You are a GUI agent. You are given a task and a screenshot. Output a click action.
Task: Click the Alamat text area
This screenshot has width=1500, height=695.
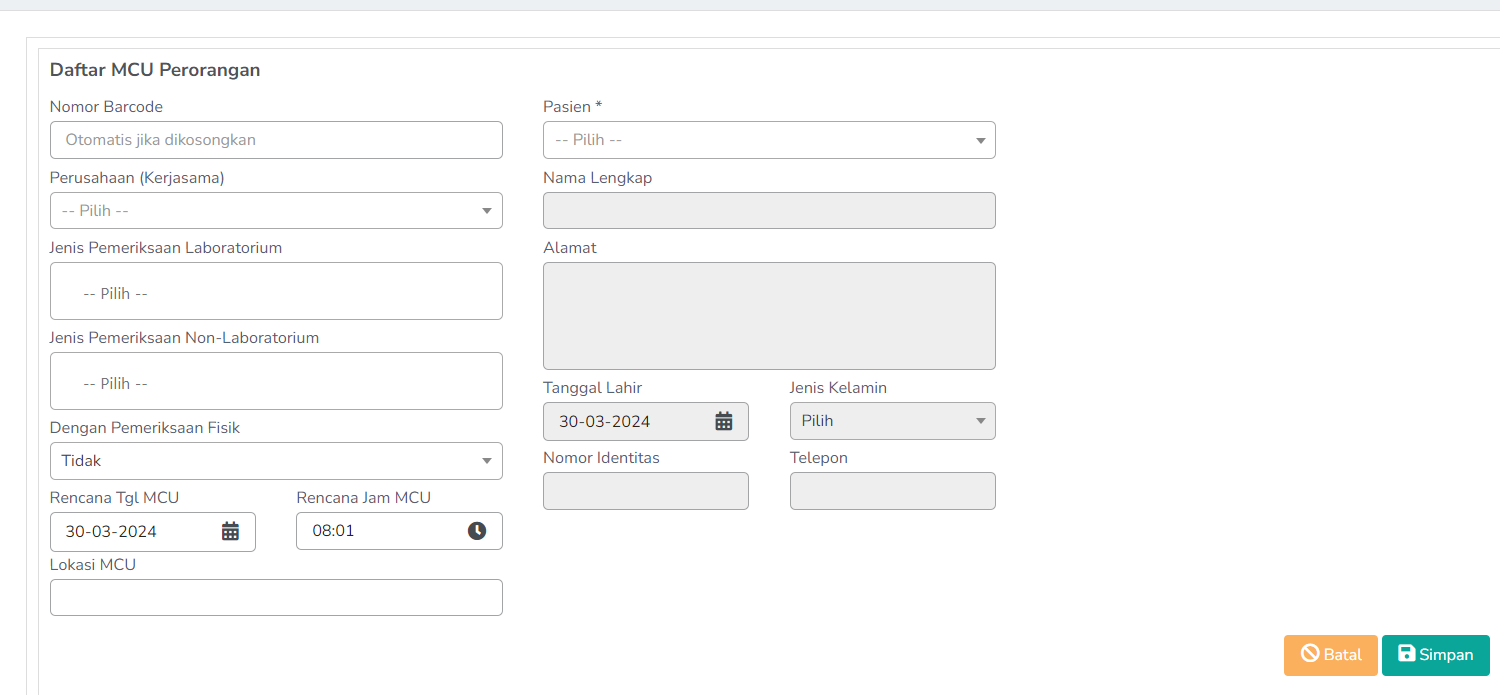769,316
